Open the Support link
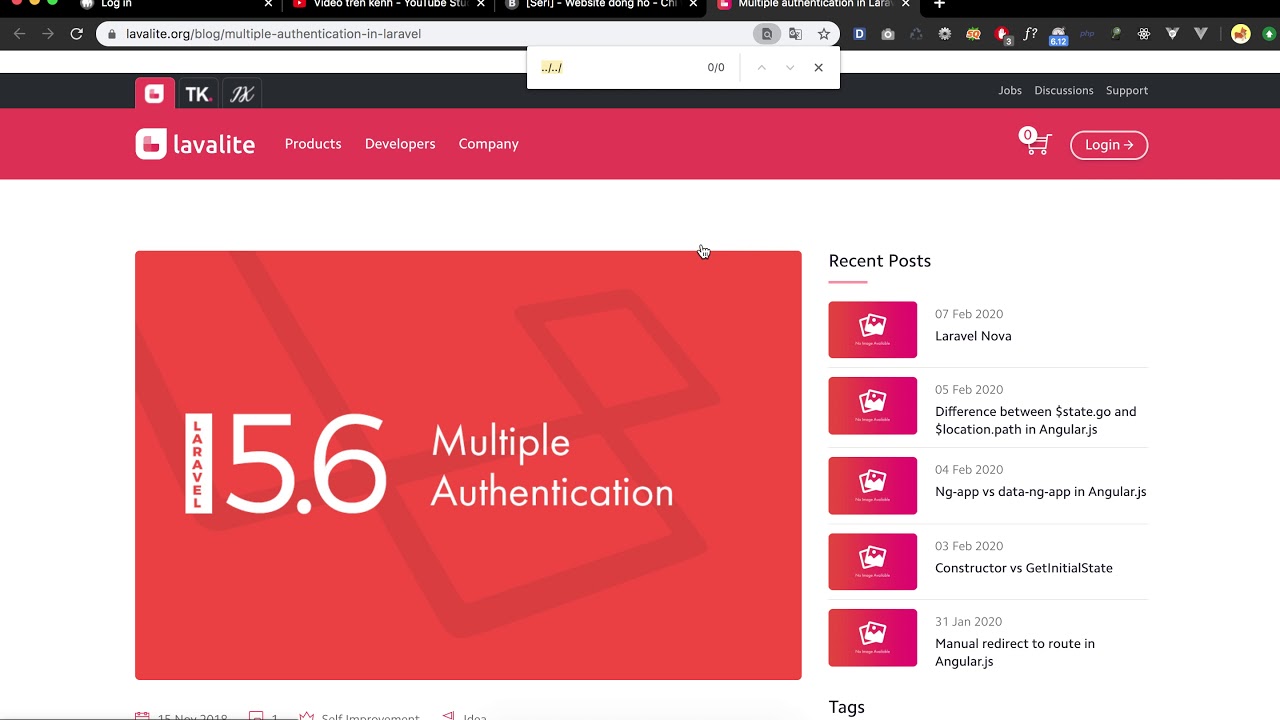 coord(1127,90)
